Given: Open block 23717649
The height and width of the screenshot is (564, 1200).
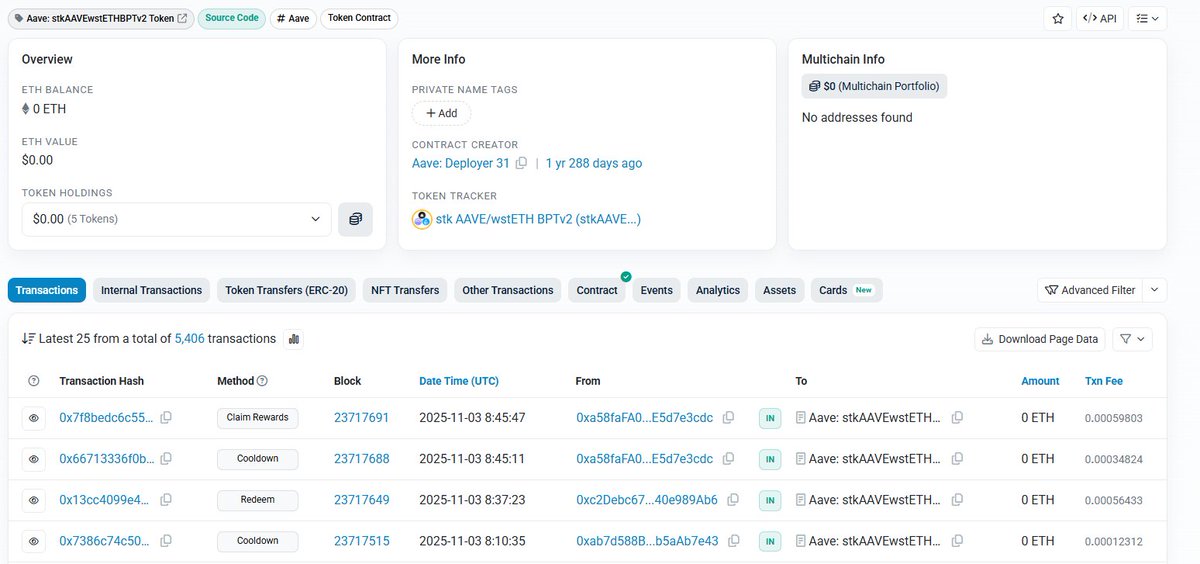Looking at the screenshot, I should (x=361, y=500).
